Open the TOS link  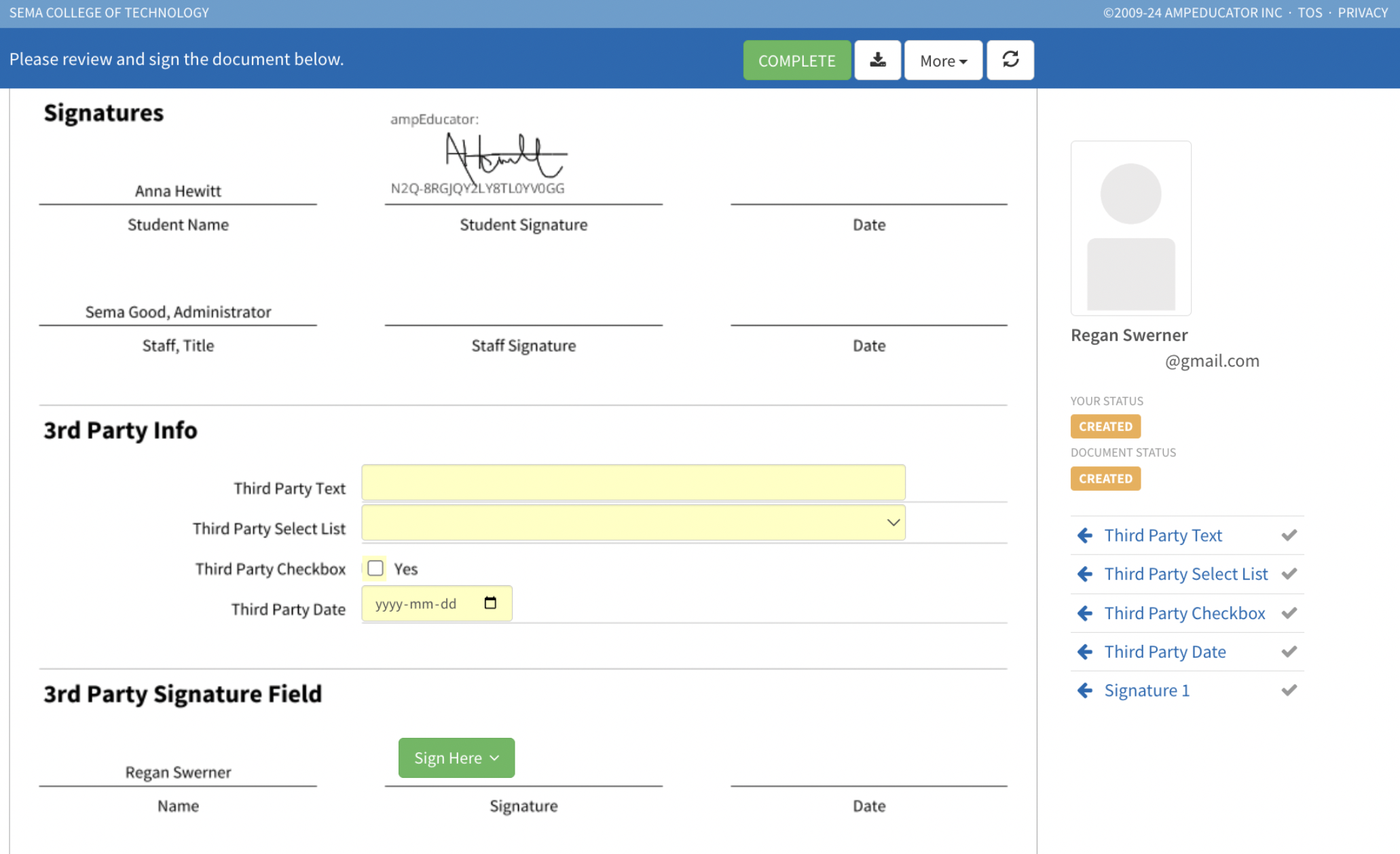point(1310,12)
